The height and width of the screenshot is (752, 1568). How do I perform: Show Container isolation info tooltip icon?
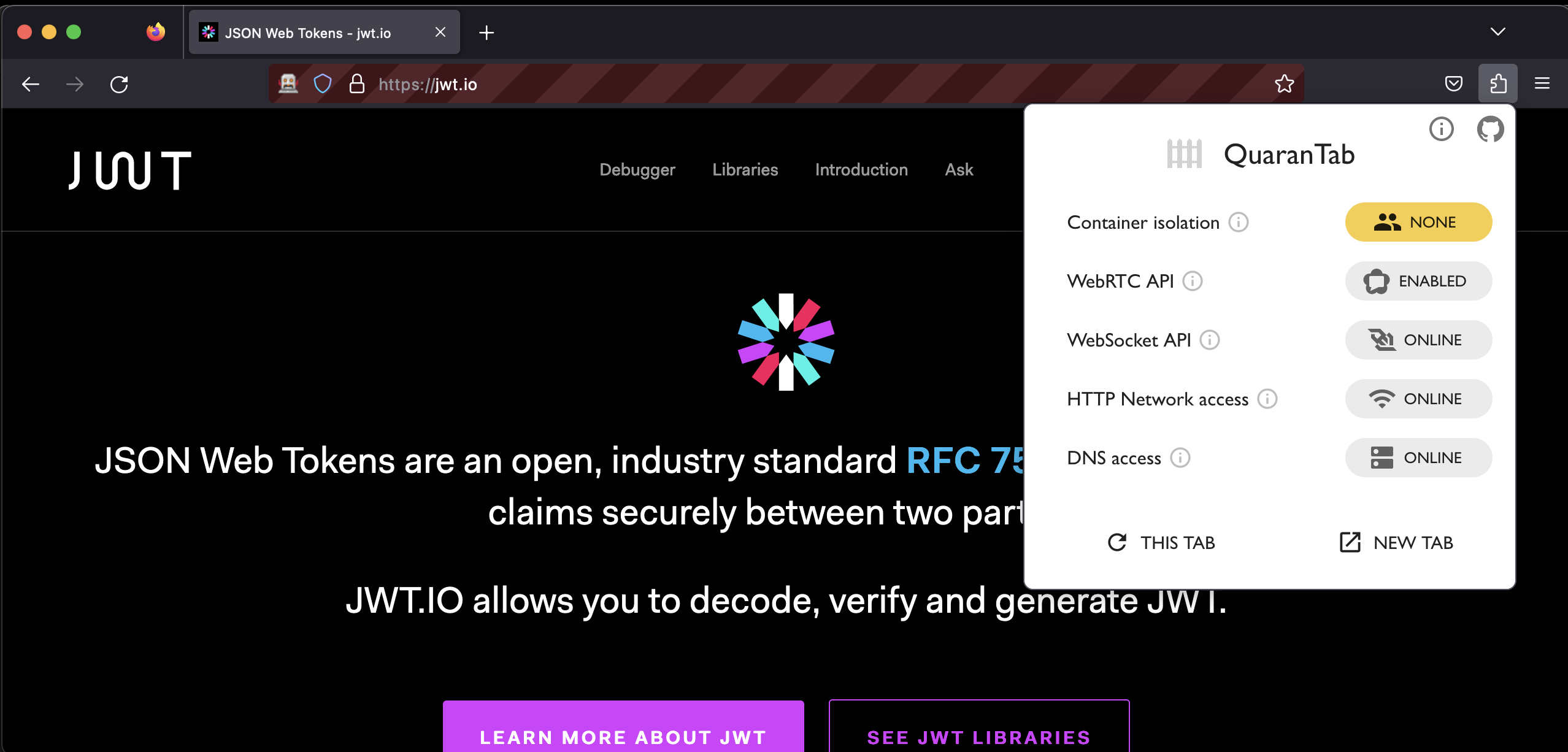[x=1238, y=222]
